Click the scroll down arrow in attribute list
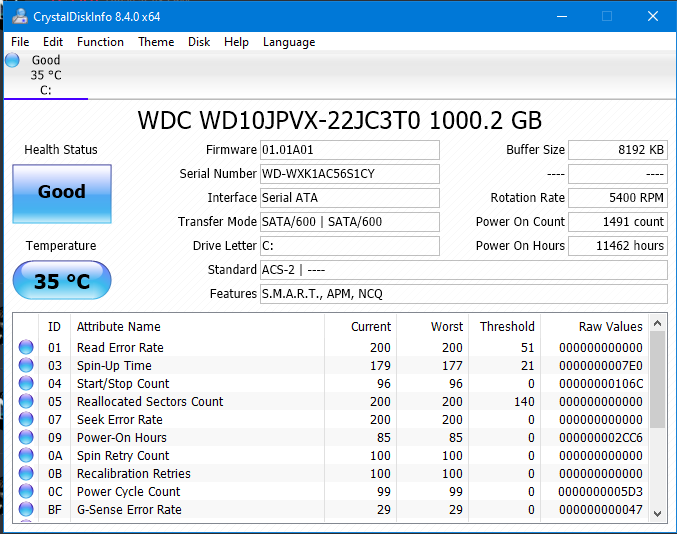 pyautogui.click(x=657, y=513)
